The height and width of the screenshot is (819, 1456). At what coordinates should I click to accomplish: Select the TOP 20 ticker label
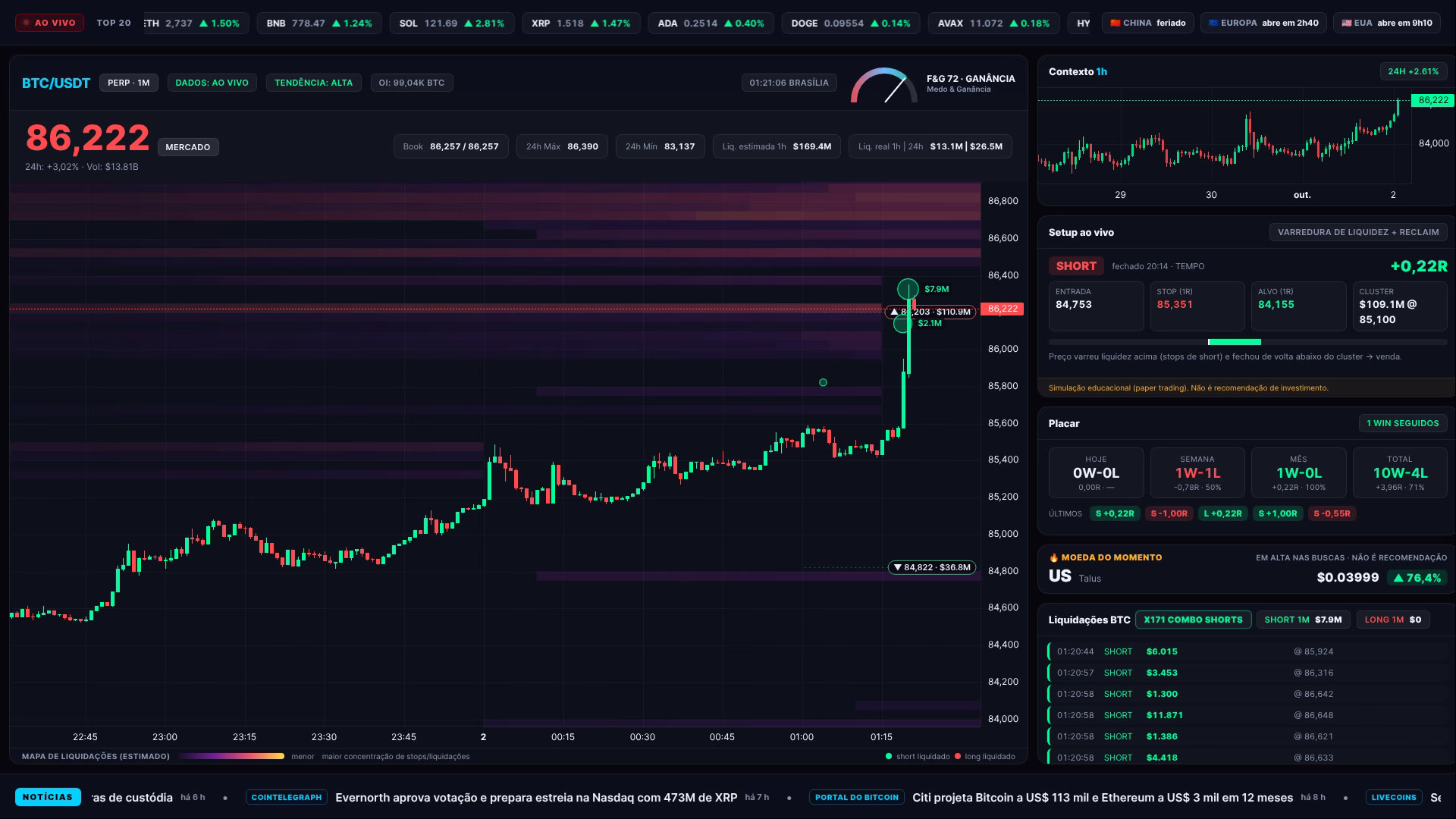pyautogui.click(x=114, y=23)
